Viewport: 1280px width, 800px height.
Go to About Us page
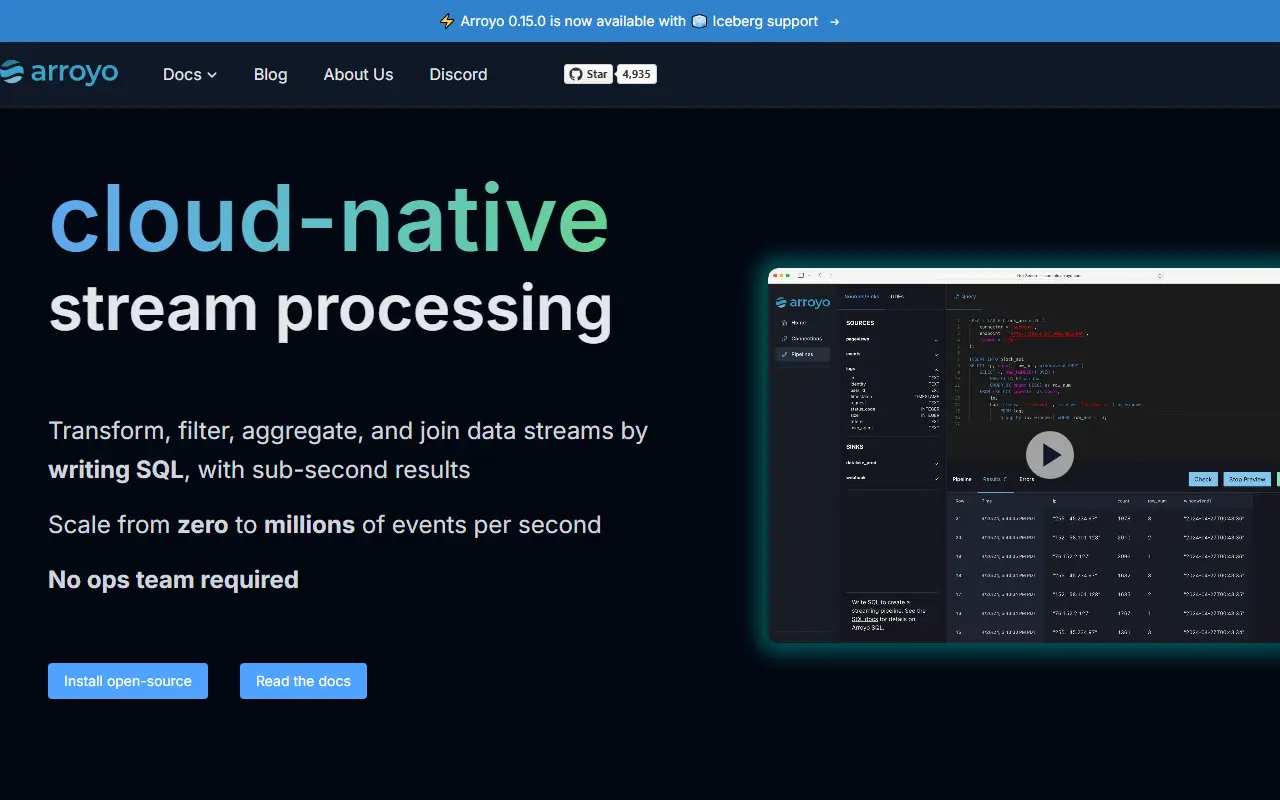(358, 74)
